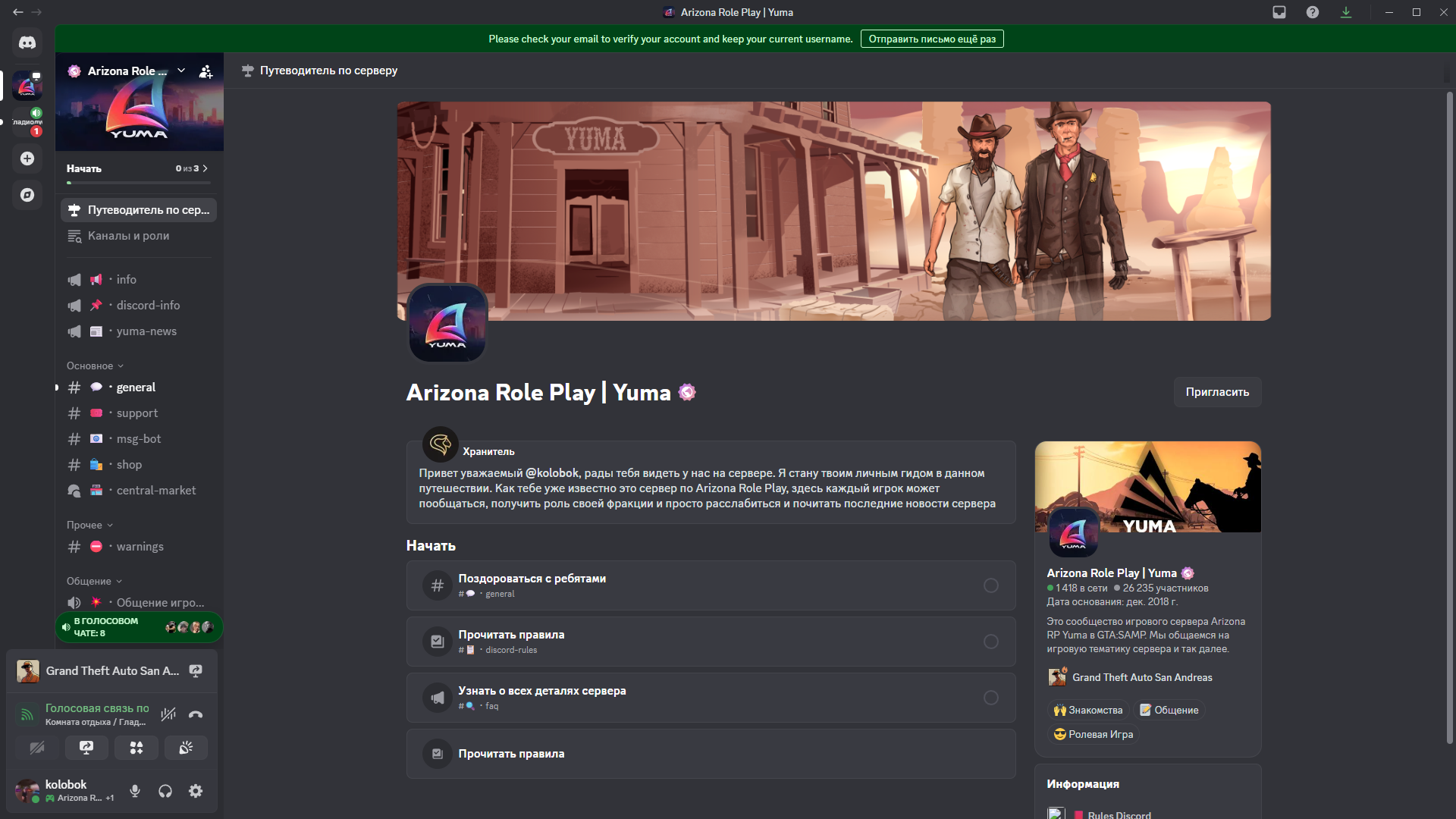Click the 'Grand Theft Auto San Andreas' label

point(1142,678)
